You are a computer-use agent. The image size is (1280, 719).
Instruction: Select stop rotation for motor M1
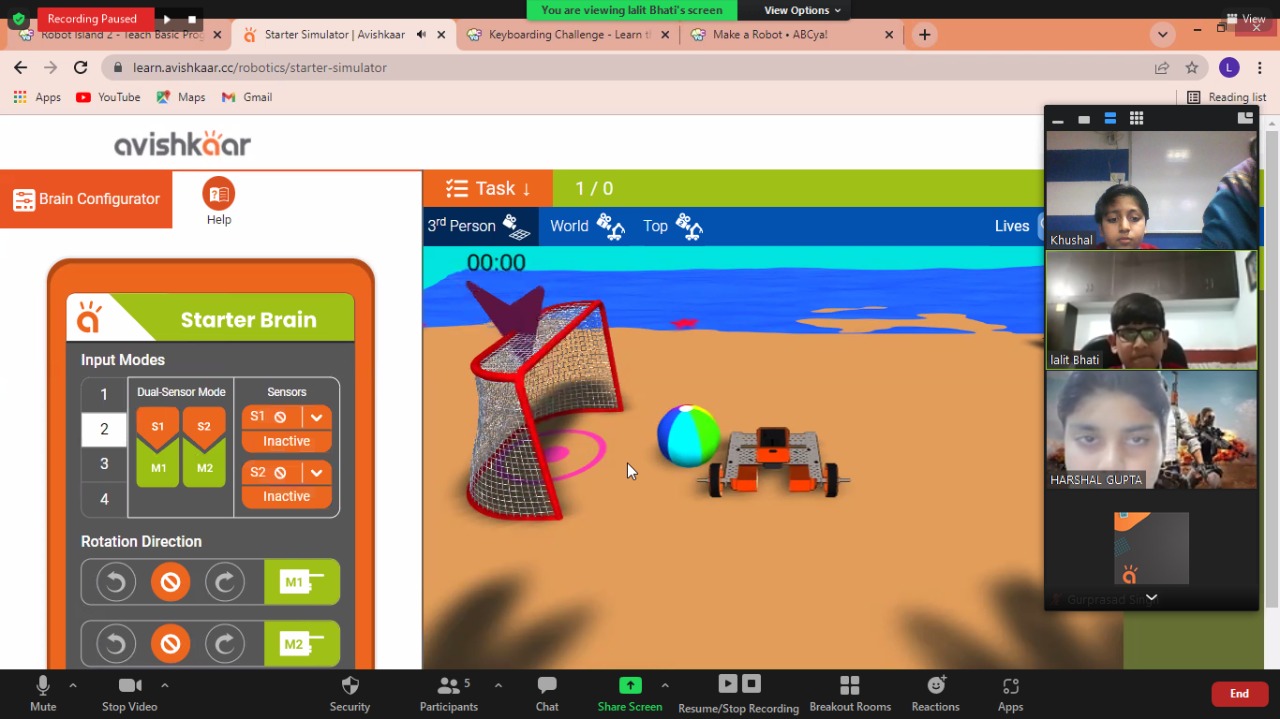point(170,582)
